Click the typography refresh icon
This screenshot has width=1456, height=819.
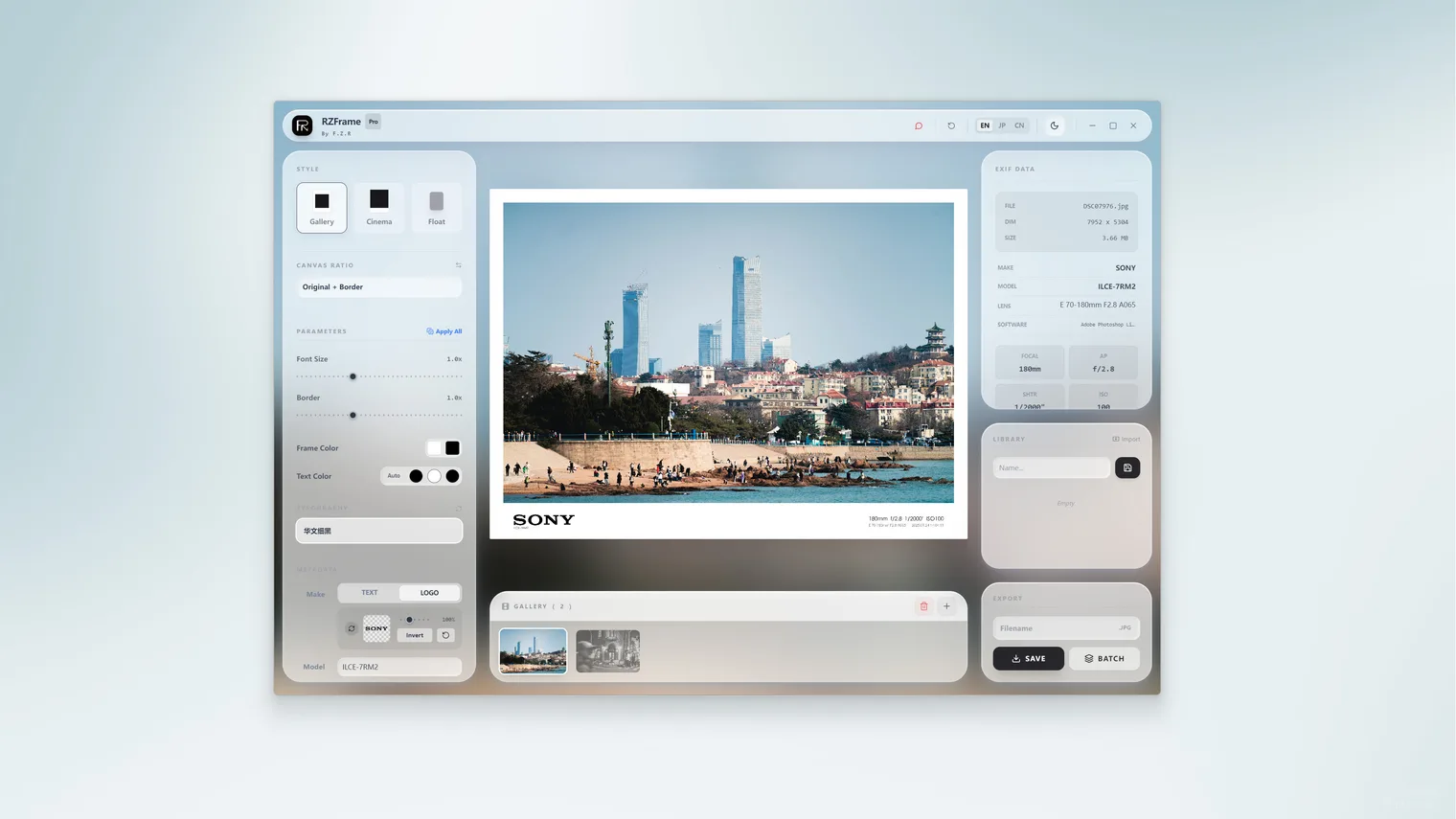[459, 508]
